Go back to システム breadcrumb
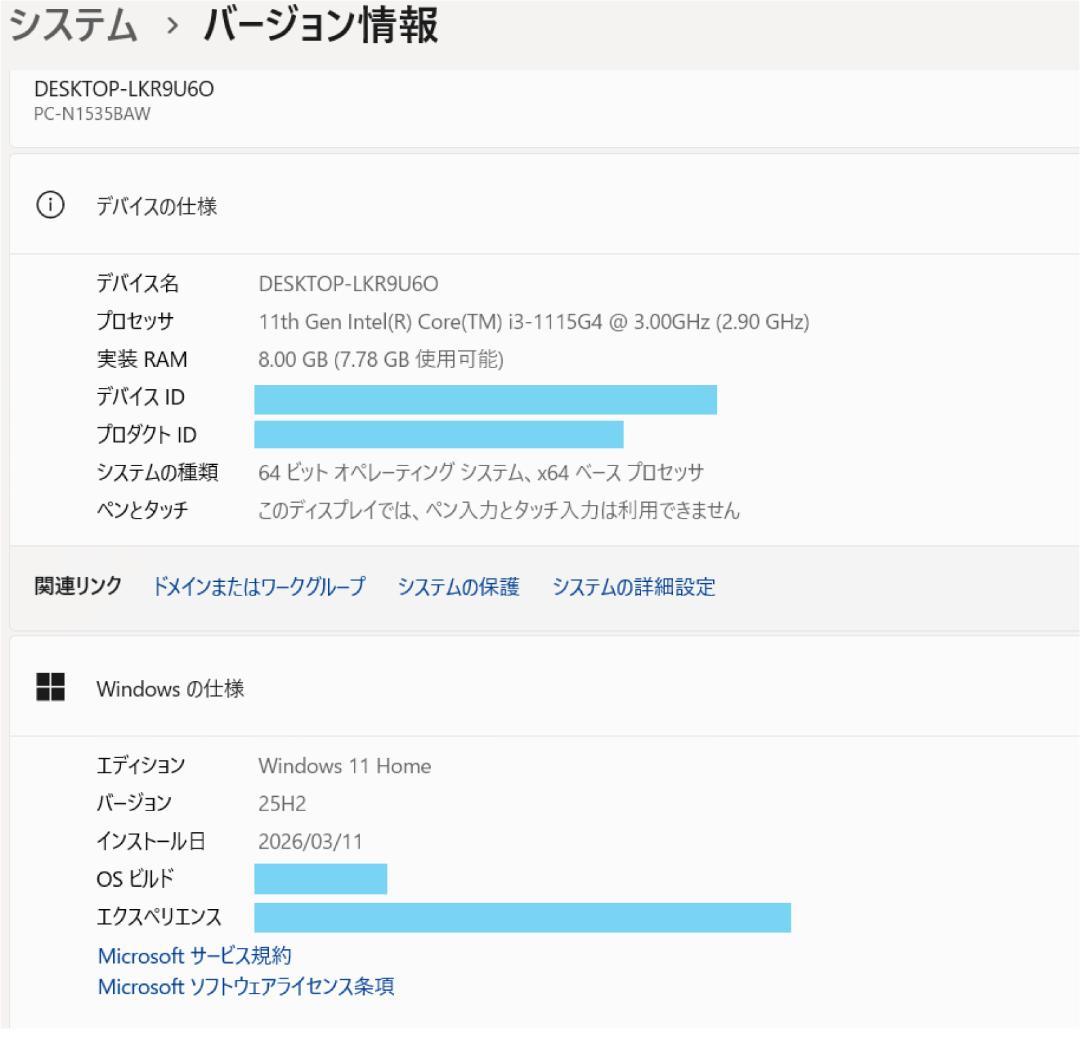 pyautogui.click(x=74, y=24)
